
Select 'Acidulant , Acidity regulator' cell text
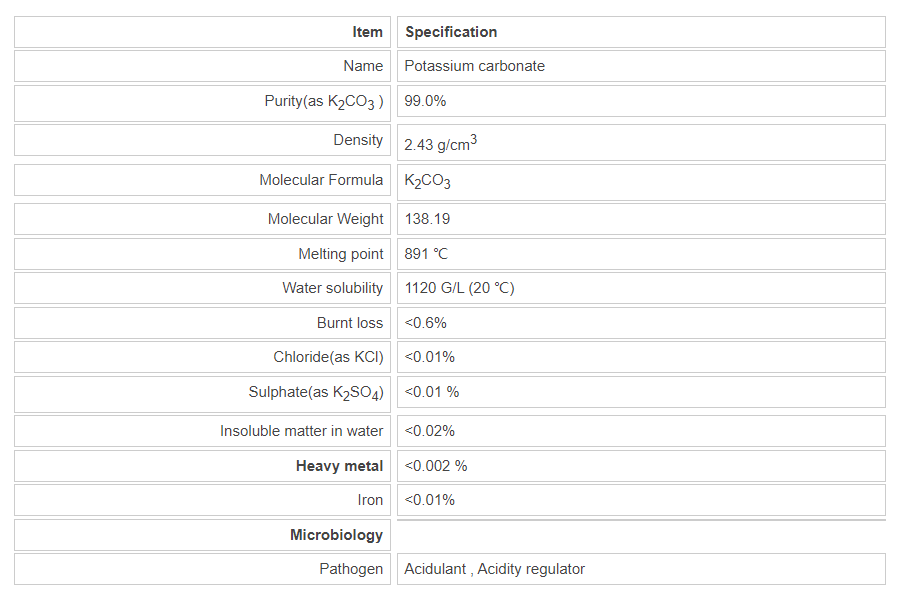(x=494, y=569)
